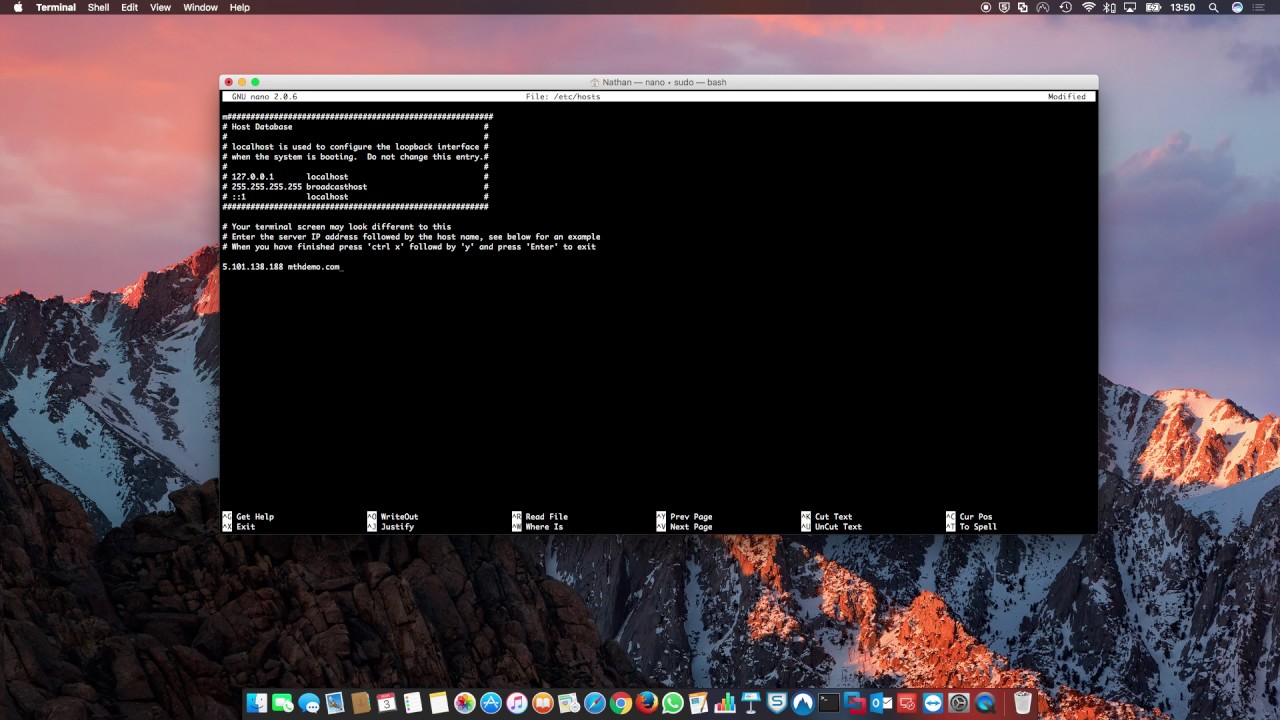Open the Terminal application menu
Viewport: 1280px width, 720px height.
(56, 7)
